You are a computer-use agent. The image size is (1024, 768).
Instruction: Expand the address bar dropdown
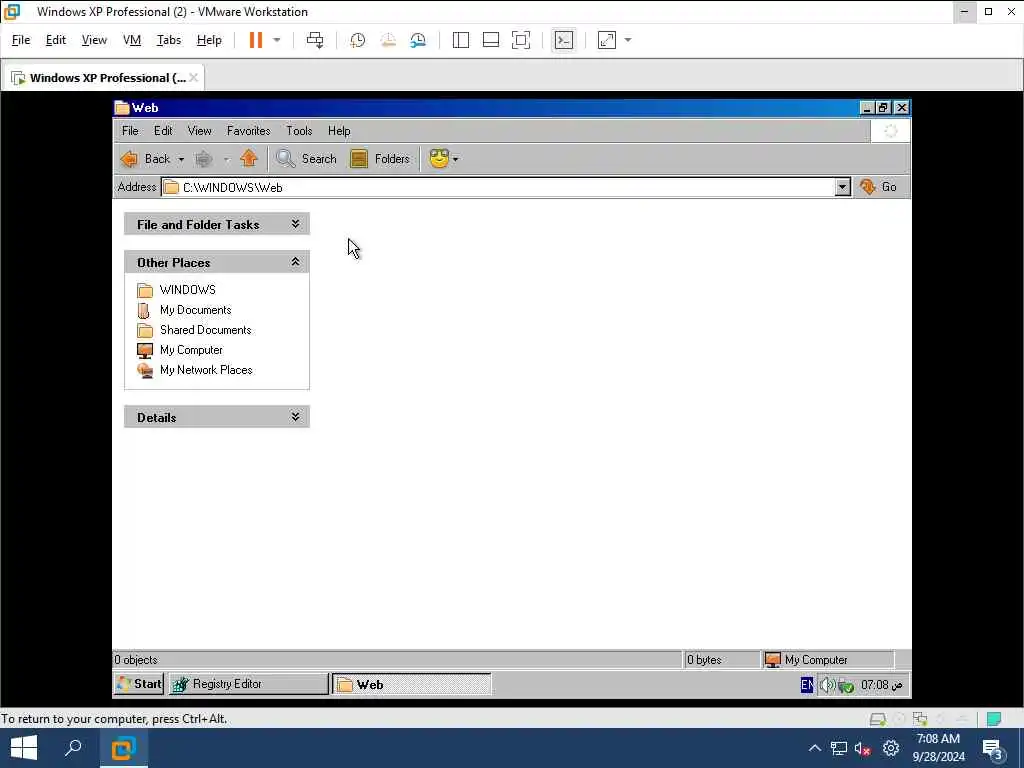(842, 187)
